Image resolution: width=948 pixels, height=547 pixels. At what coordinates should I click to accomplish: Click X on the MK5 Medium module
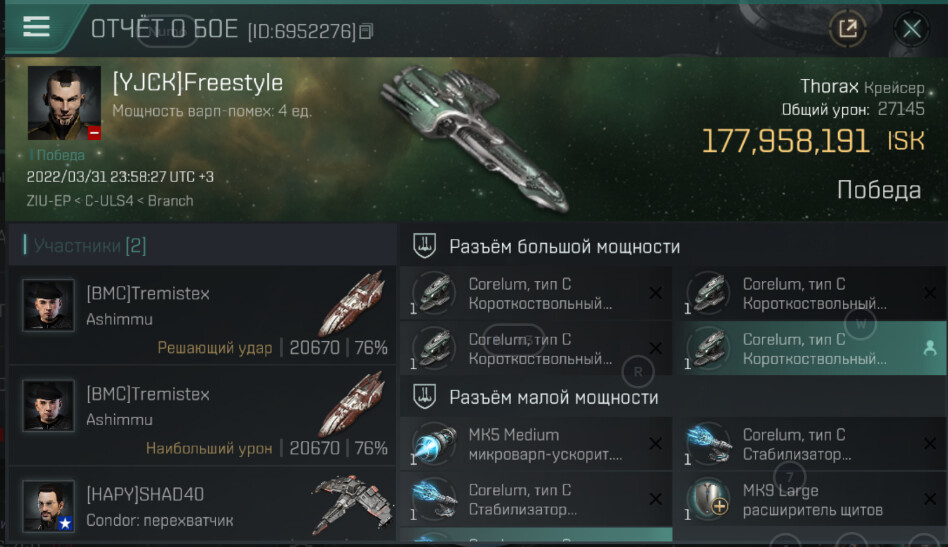point(655,444)
